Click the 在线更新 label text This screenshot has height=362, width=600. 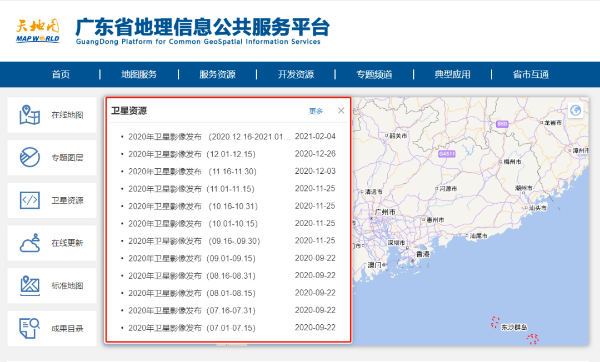tap(67, 243)
